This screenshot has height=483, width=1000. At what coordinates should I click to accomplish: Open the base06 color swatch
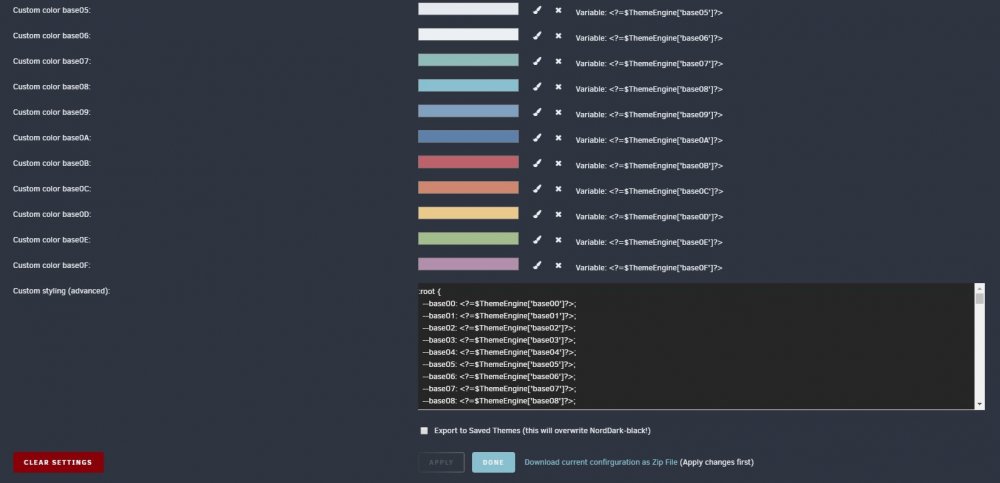[x=468, y=34]
